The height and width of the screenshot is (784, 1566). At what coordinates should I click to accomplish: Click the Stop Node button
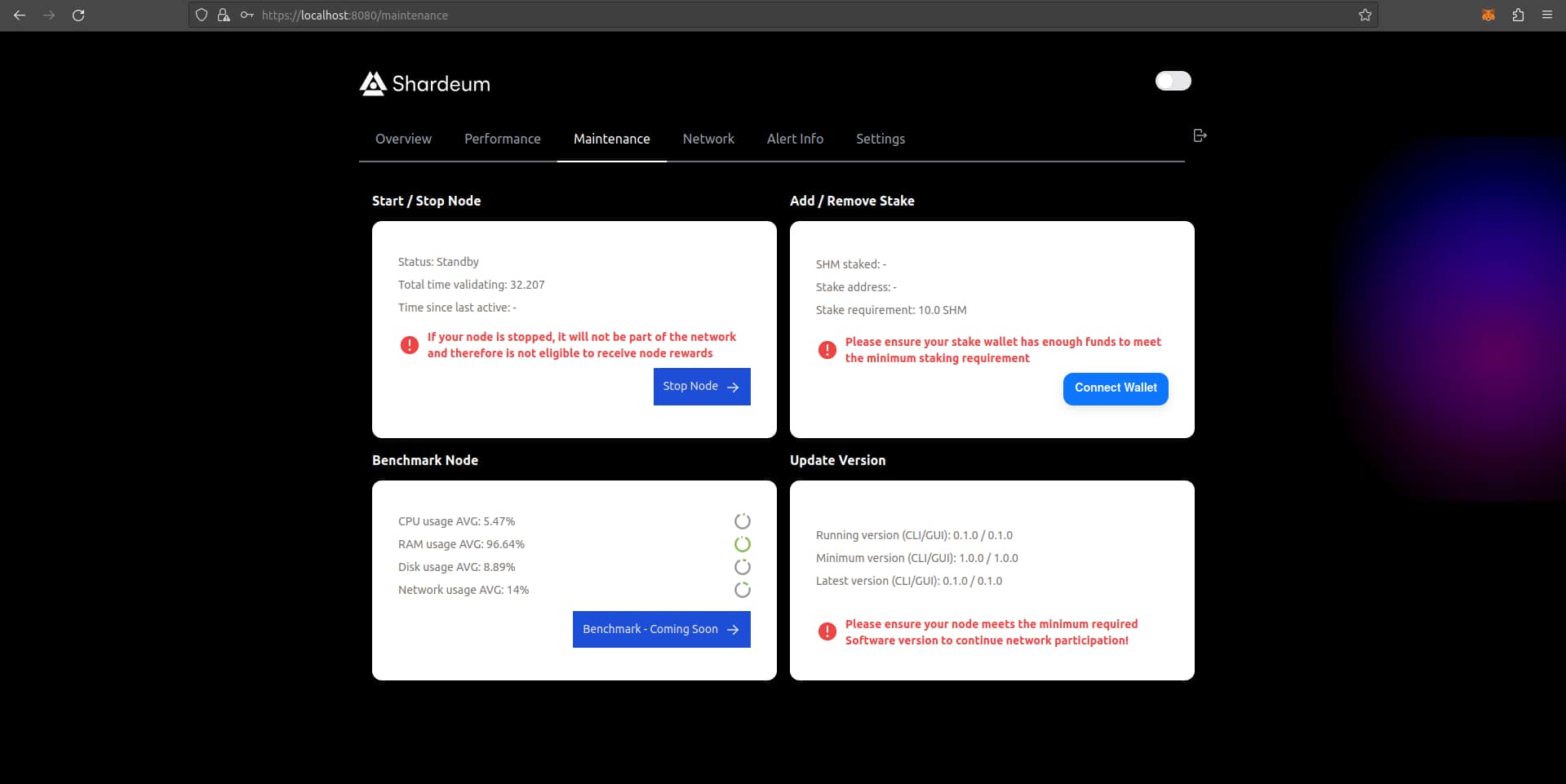(x=700, y=386)
